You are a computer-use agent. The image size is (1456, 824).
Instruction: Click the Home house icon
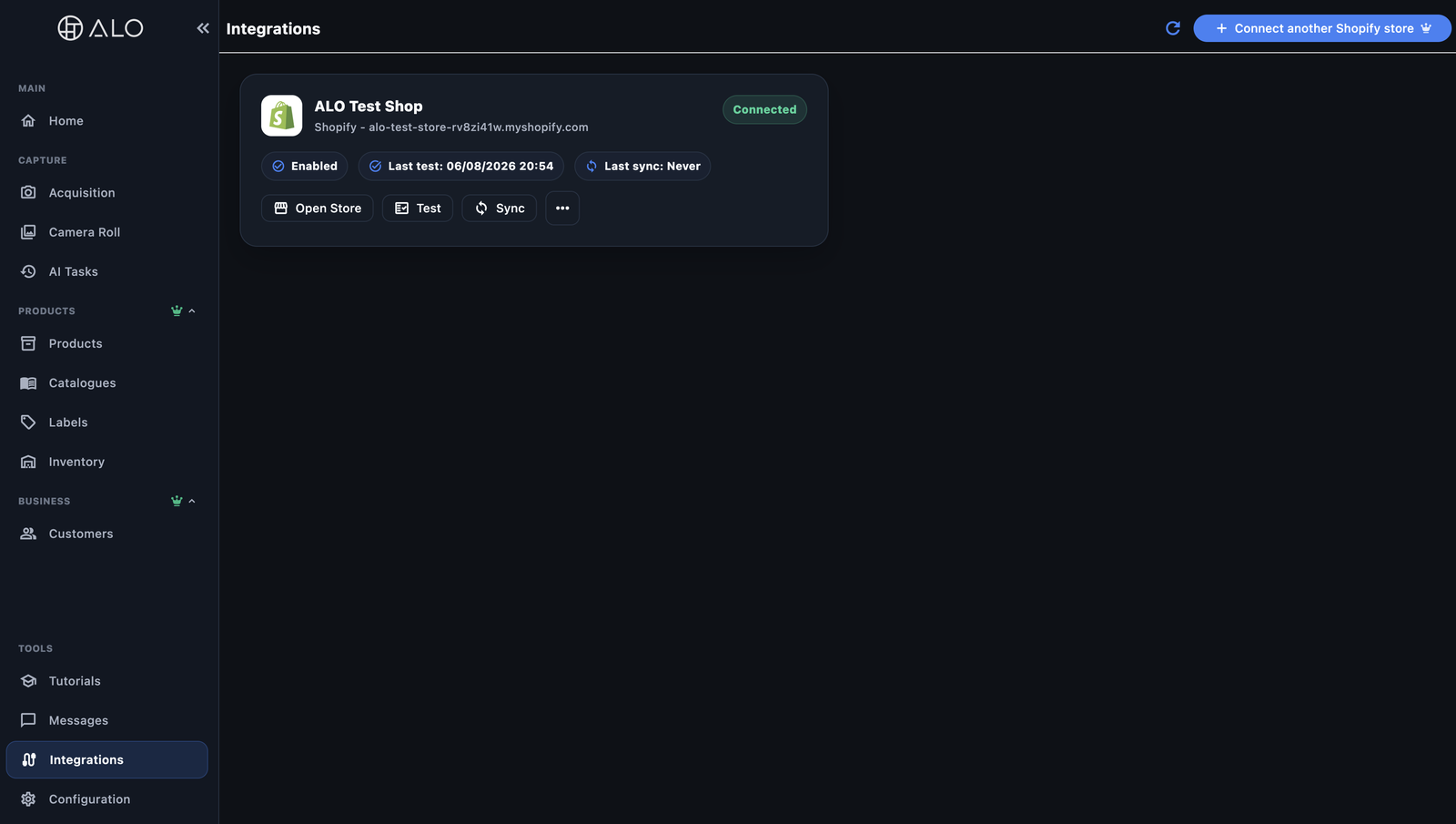[x=28, y=121]
